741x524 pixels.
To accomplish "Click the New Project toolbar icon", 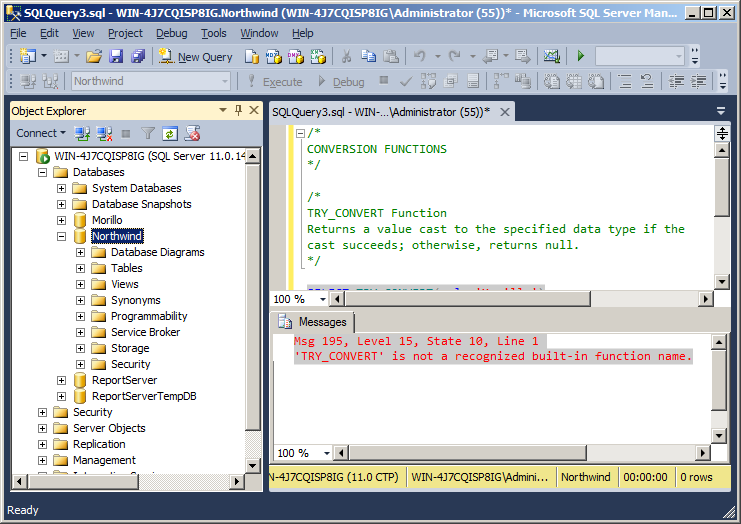I will coord(28,56).
